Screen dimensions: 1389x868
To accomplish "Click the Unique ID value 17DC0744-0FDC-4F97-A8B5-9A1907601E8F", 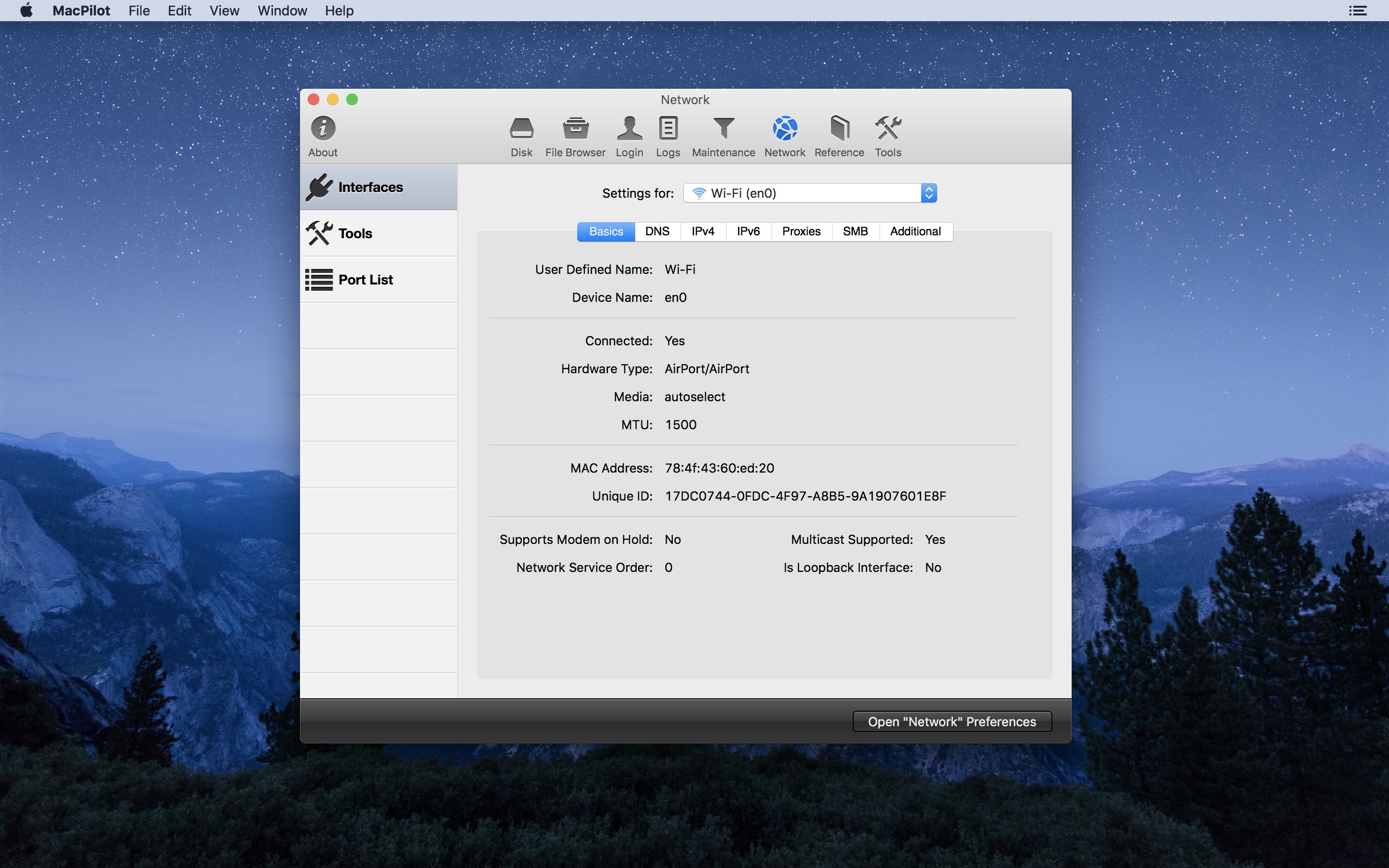I will [805, 496].
